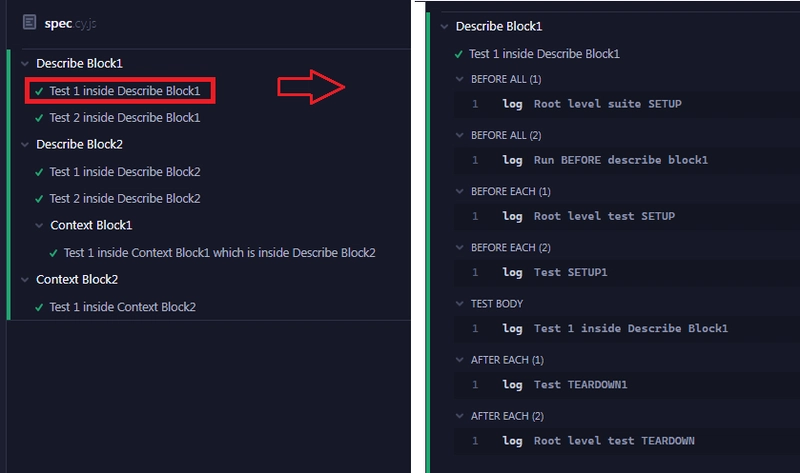Click checkmark beside Test 1 inside Context Block1
This screenshot has width=800, height=473.
(x=54, y=253)
